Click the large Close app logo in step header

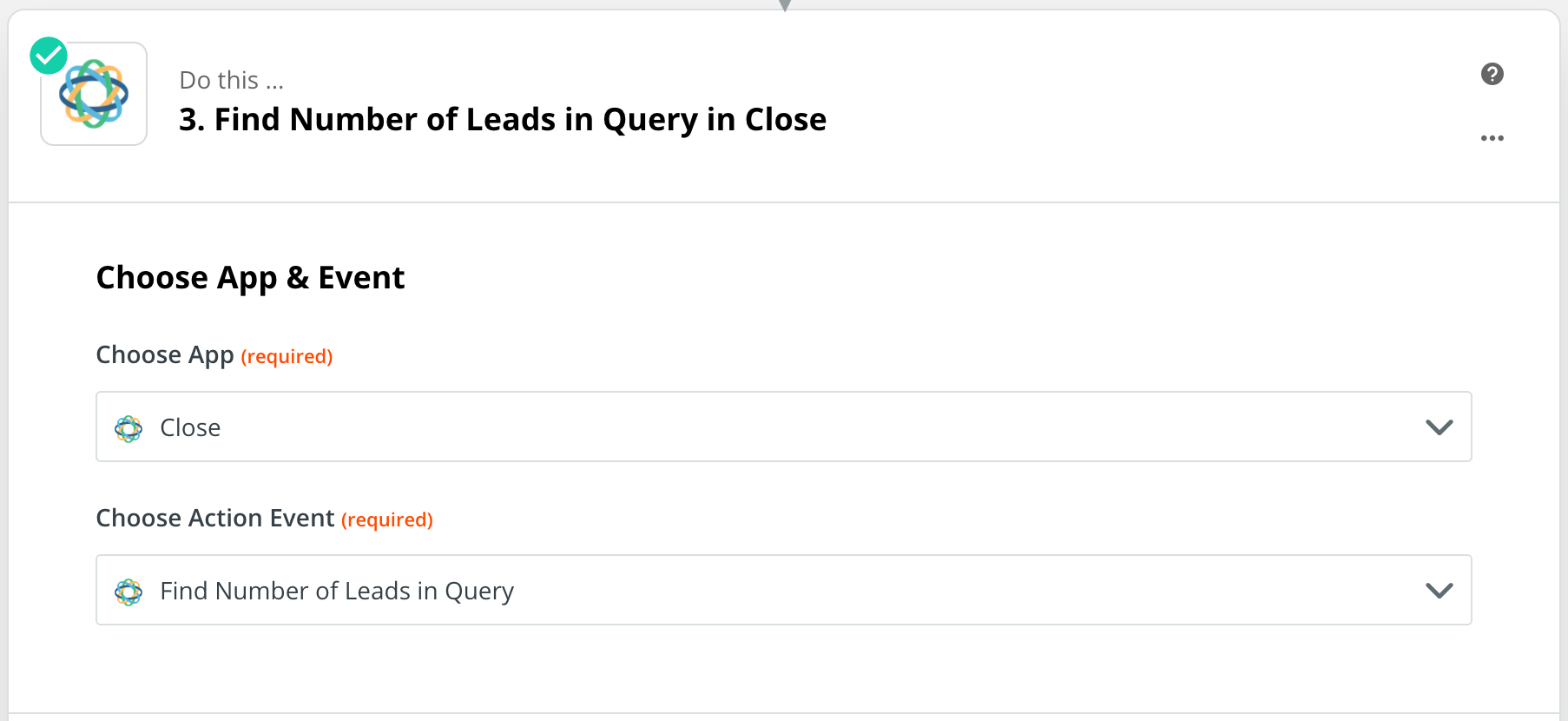point(94,94)
